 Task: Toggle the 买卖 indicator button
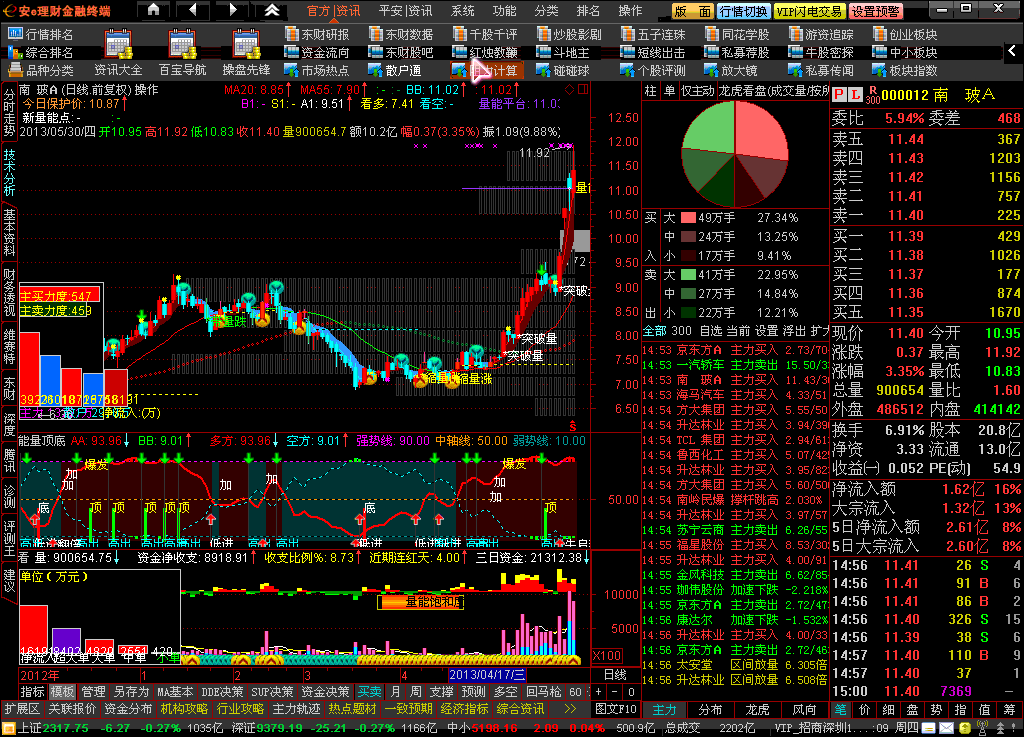click(x=370, y=692)
